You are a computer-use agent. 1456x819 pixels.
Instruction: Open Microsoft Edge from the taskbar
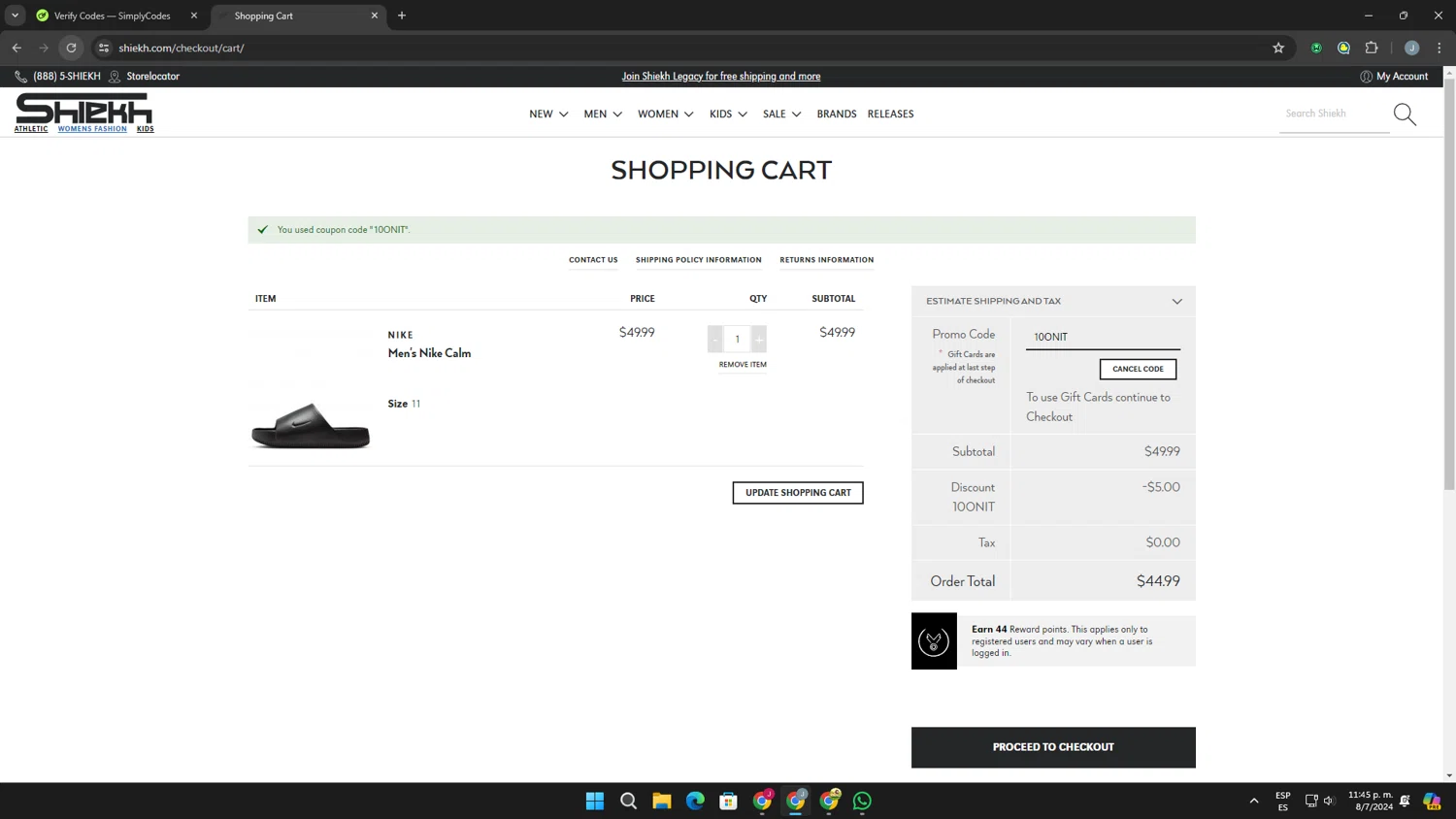coord(695,801)
